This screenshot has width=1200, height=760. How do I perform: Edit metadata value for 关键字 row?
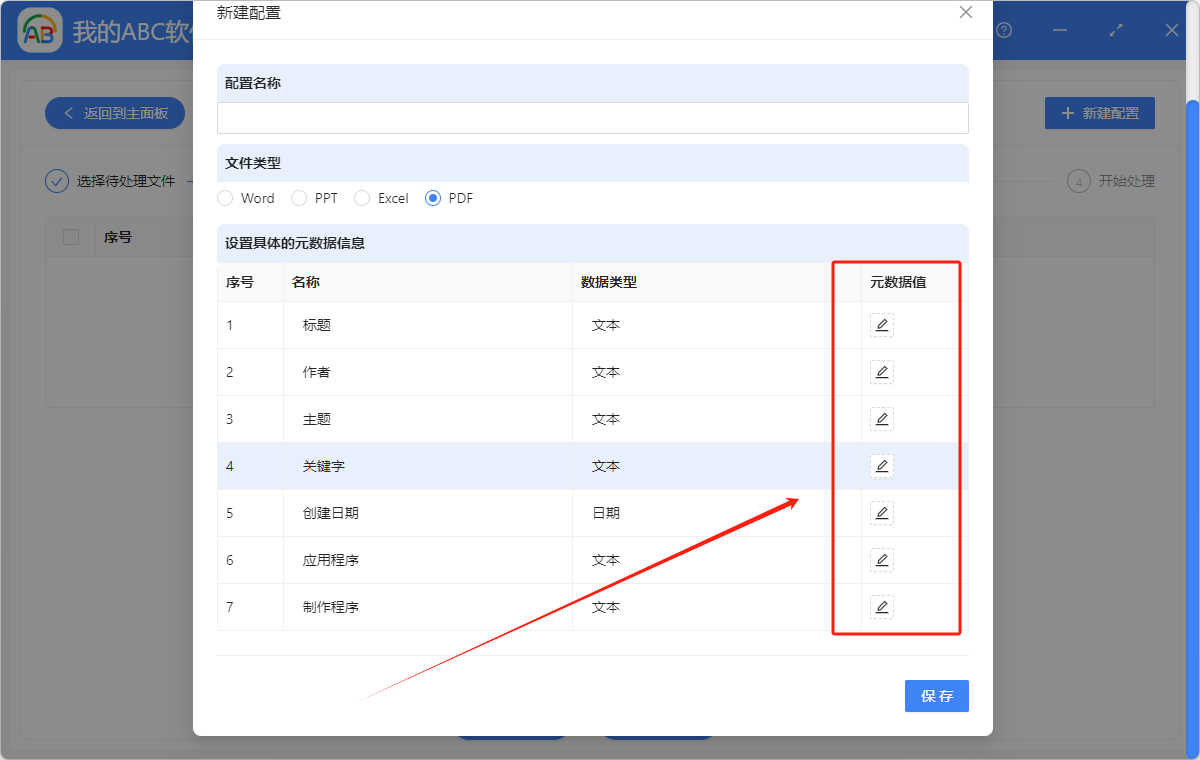[881, 466]
